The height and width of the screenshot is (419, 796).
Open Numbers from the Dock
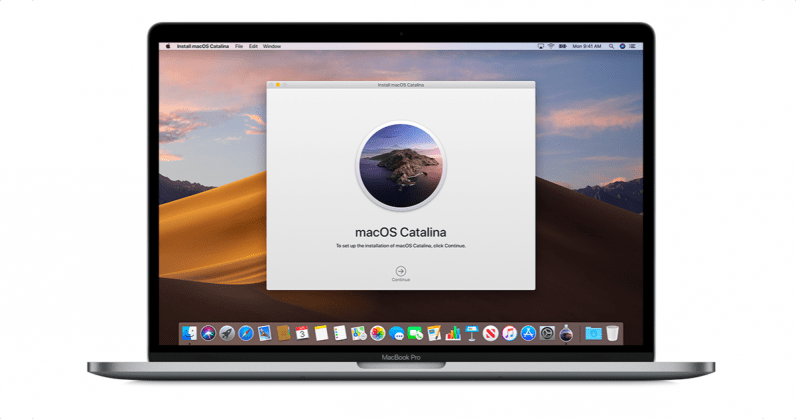click(x=452, y=333)
